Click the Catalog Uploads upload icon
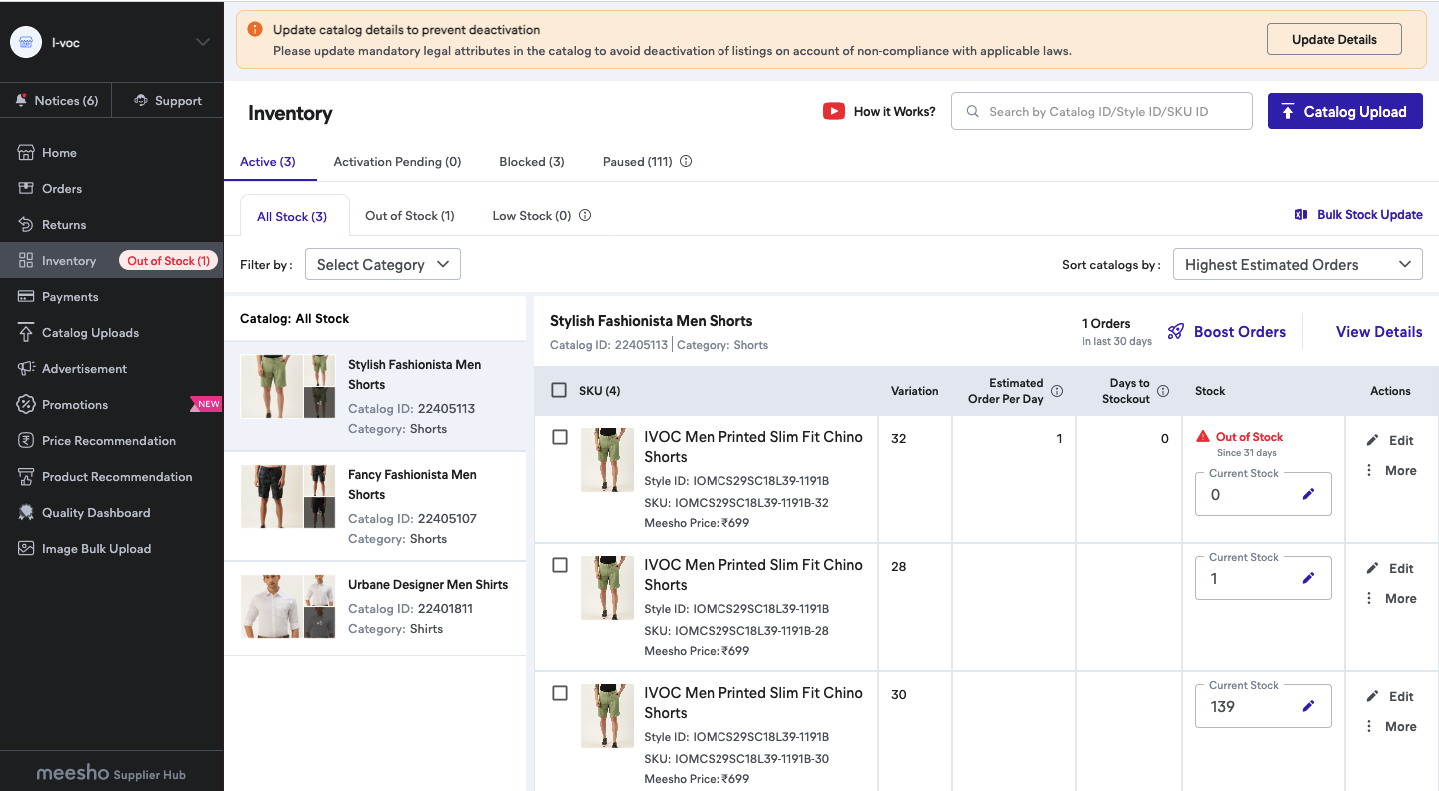1439x791 pixels. (26, 333)
